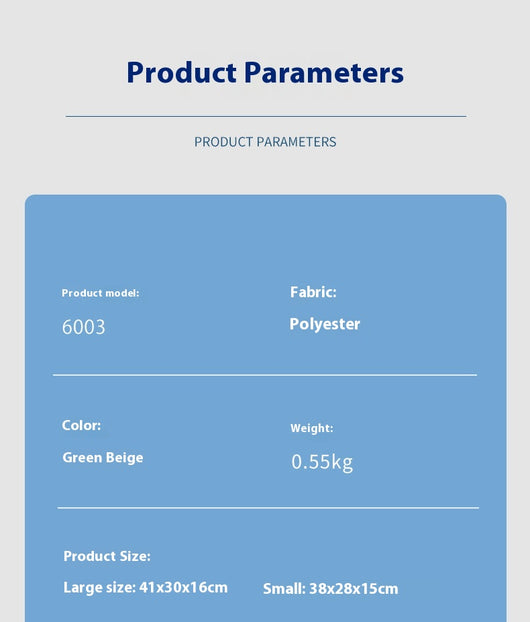The height and width of the screenshot is (622, 530).
Task: Select the Product model label
Action: coord(100,293)
